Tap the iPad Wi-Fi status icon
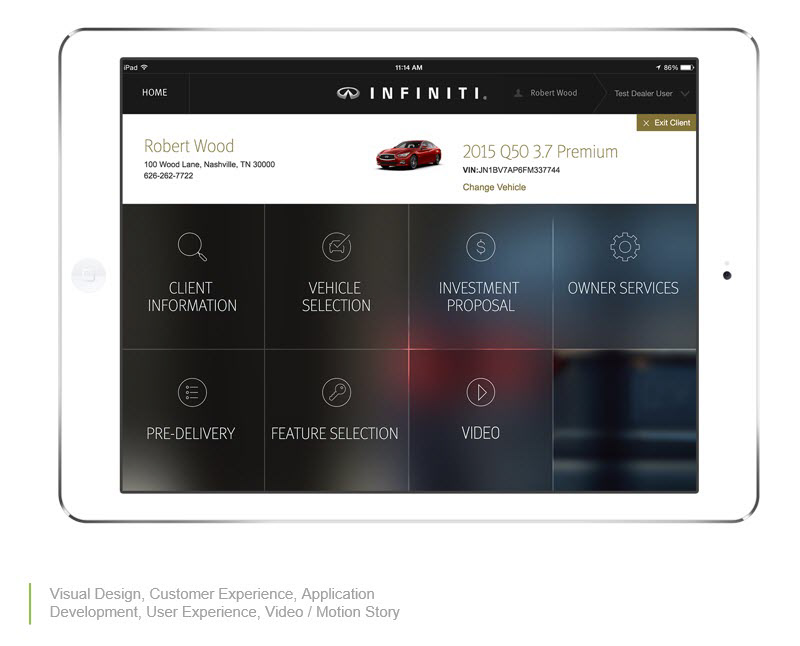The height and width of the screenshot is (646, 800). click(144, 67)
